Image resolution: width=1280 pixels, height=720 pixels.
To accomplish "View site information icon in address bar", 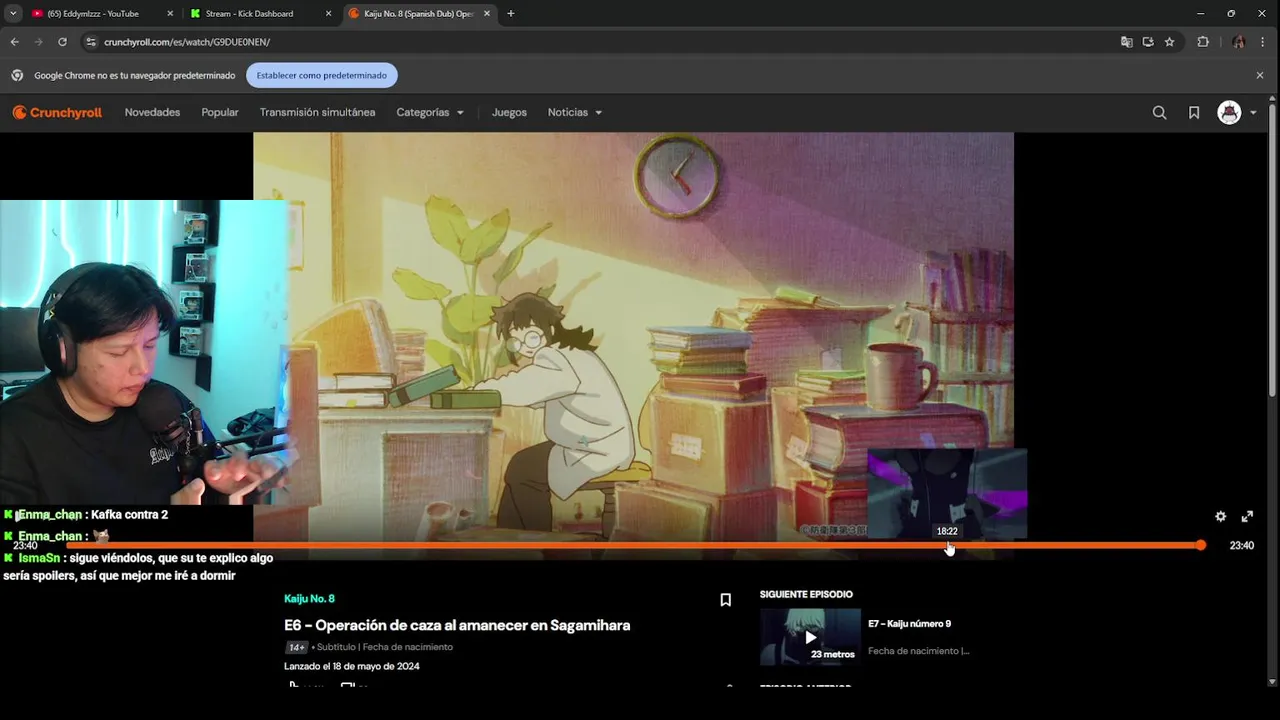I will [x=91, y=42].
